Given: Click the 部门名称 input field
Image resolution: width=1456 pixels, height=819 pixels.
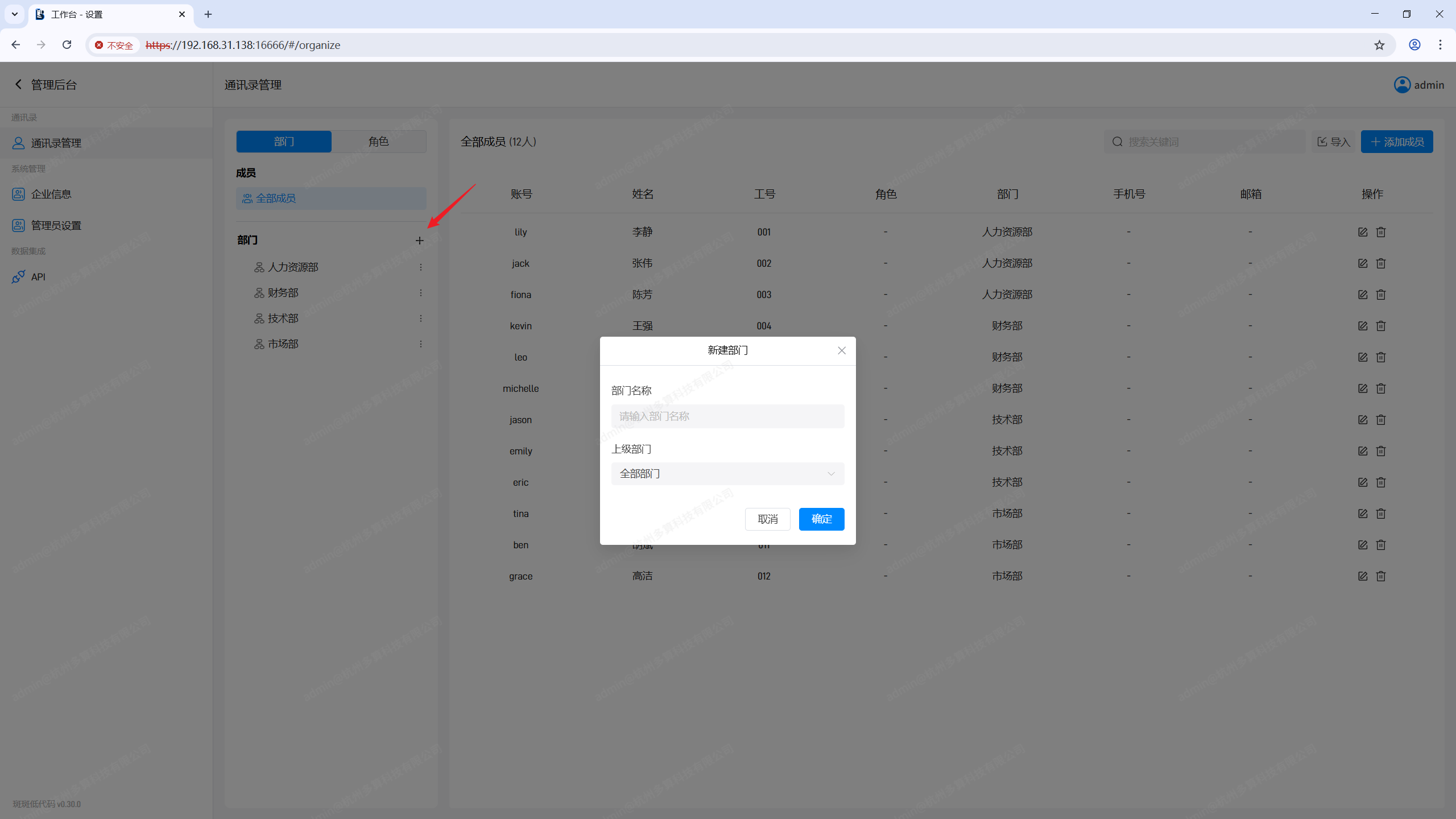Looking at the screenshot, I should pos(727,416).
